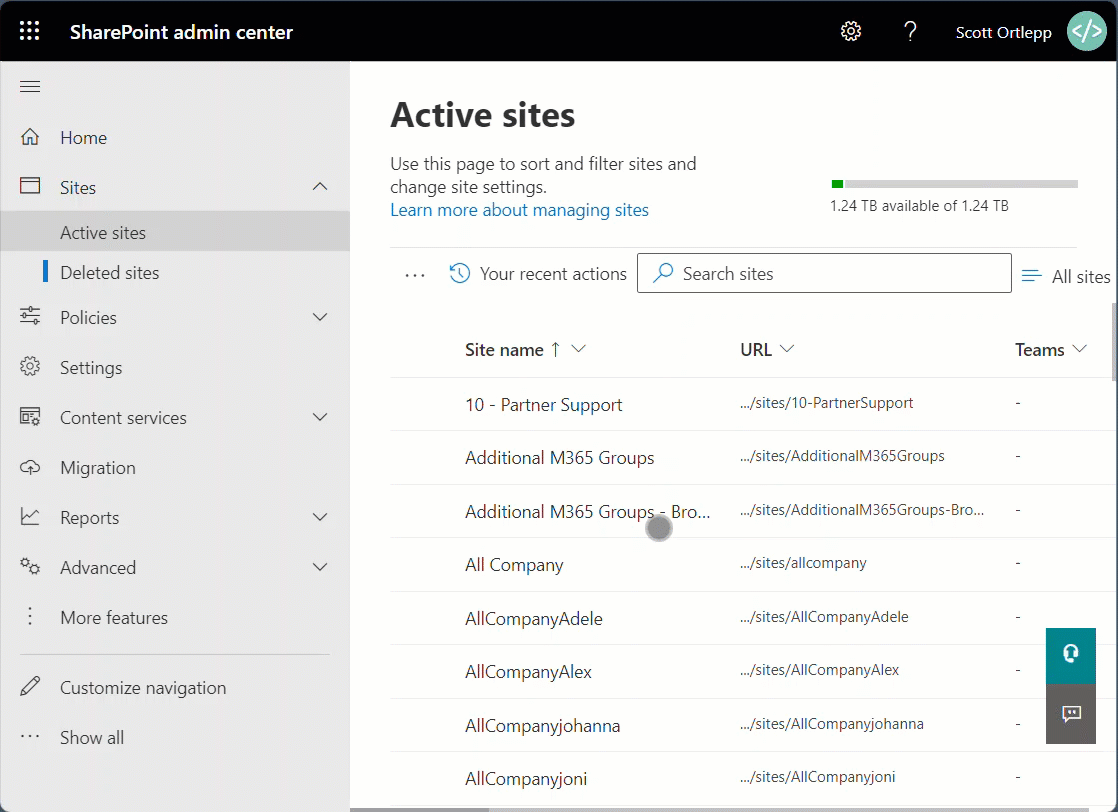Open the settings gear in top bar
This screenshot has width=1118, height=812.
coord(851,31)
